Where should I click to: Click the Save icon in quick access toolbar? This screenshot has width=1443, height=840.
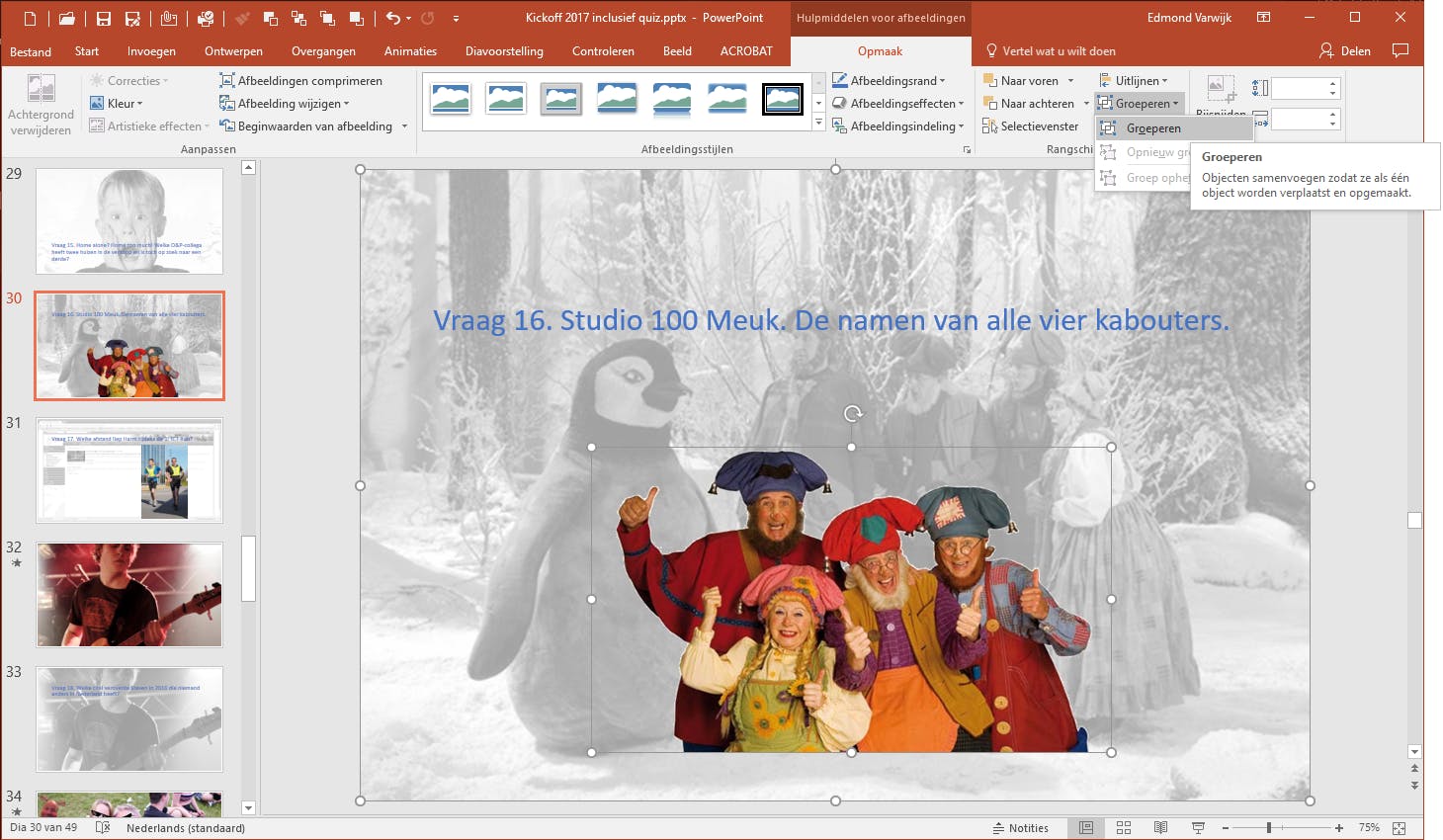tap(104, 18)
